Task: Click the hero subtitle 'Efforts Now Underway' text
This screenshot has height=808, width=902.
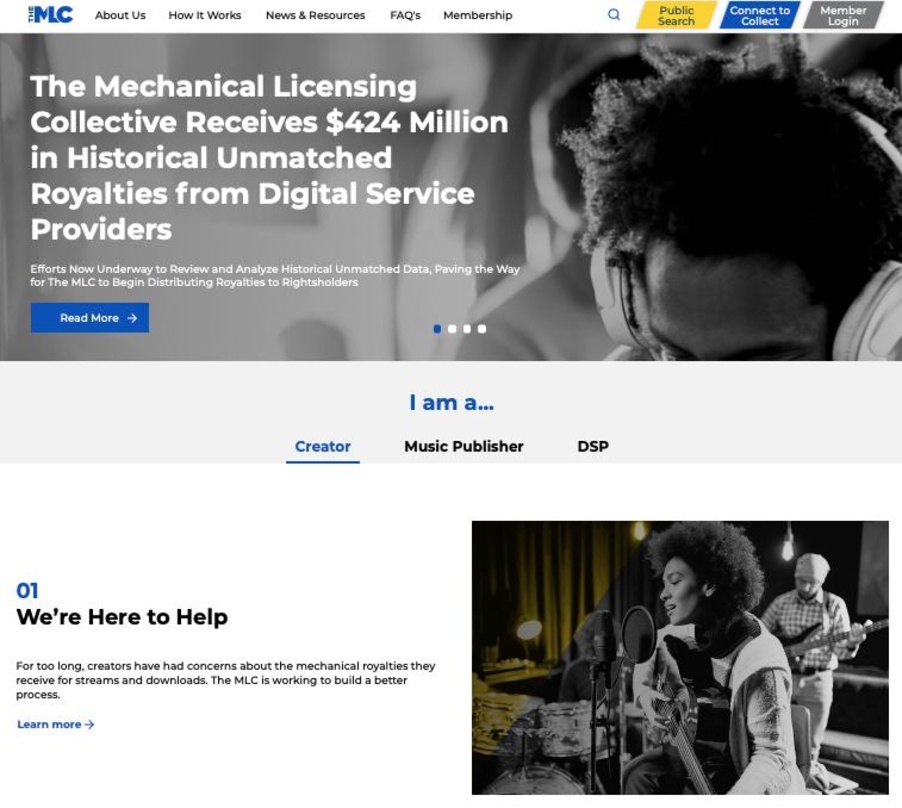Action: point(275,275)
